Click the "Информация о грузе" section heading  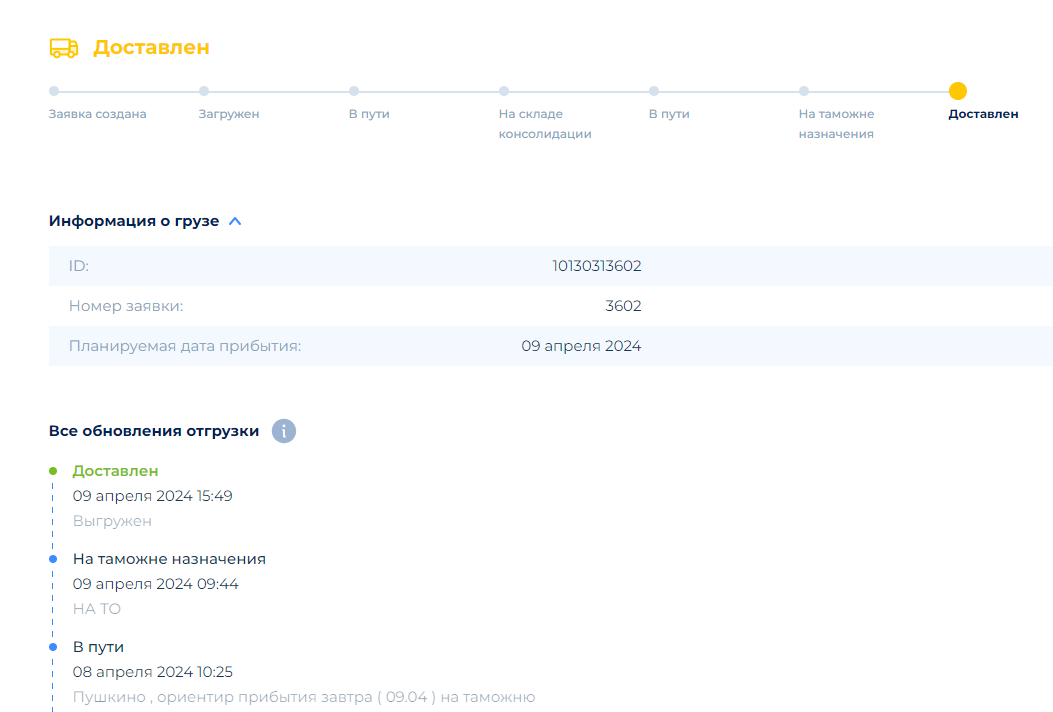pyautogui.click(x=134, y=221)
